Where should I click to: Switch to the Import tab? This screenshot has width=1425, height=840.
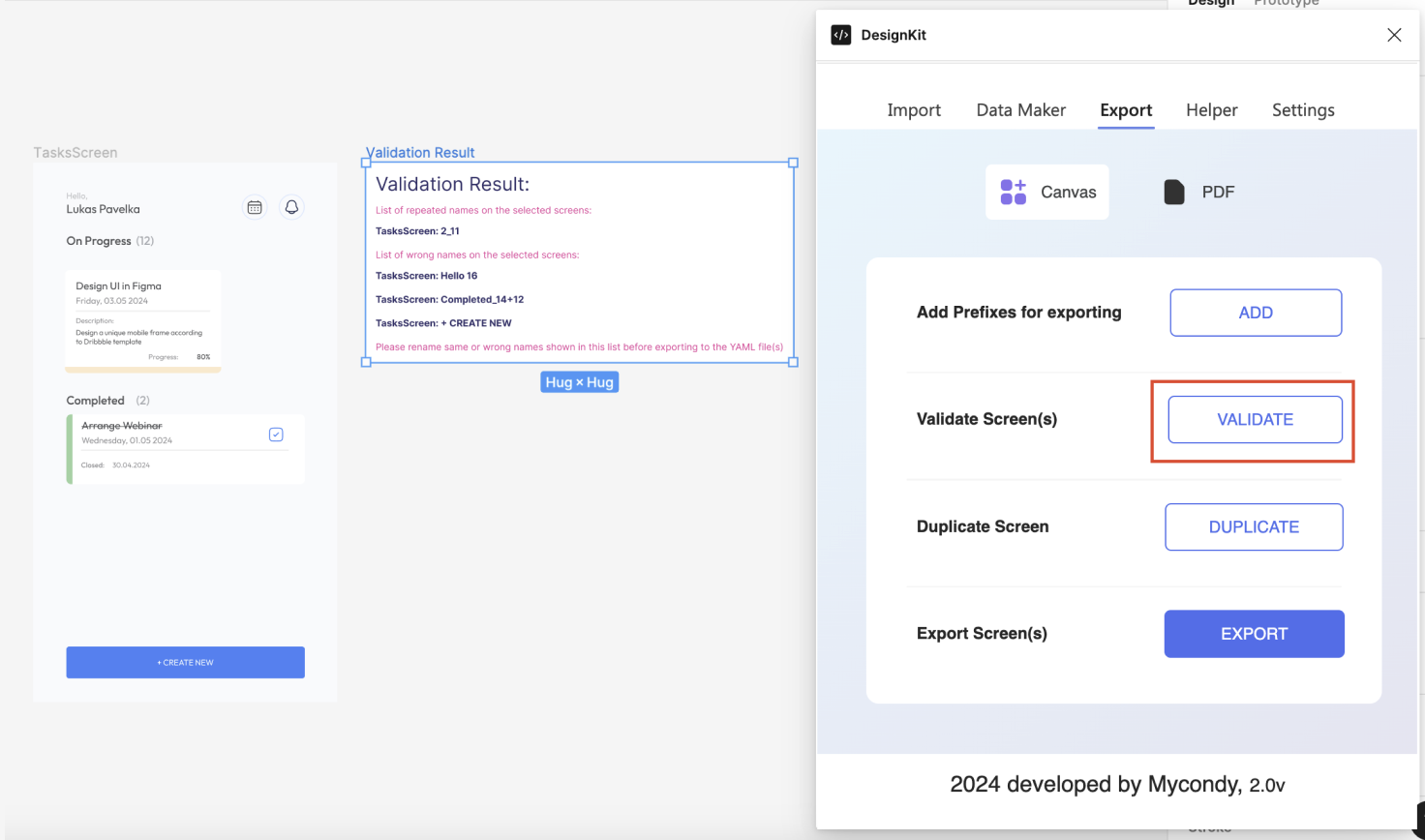point(913,109)
